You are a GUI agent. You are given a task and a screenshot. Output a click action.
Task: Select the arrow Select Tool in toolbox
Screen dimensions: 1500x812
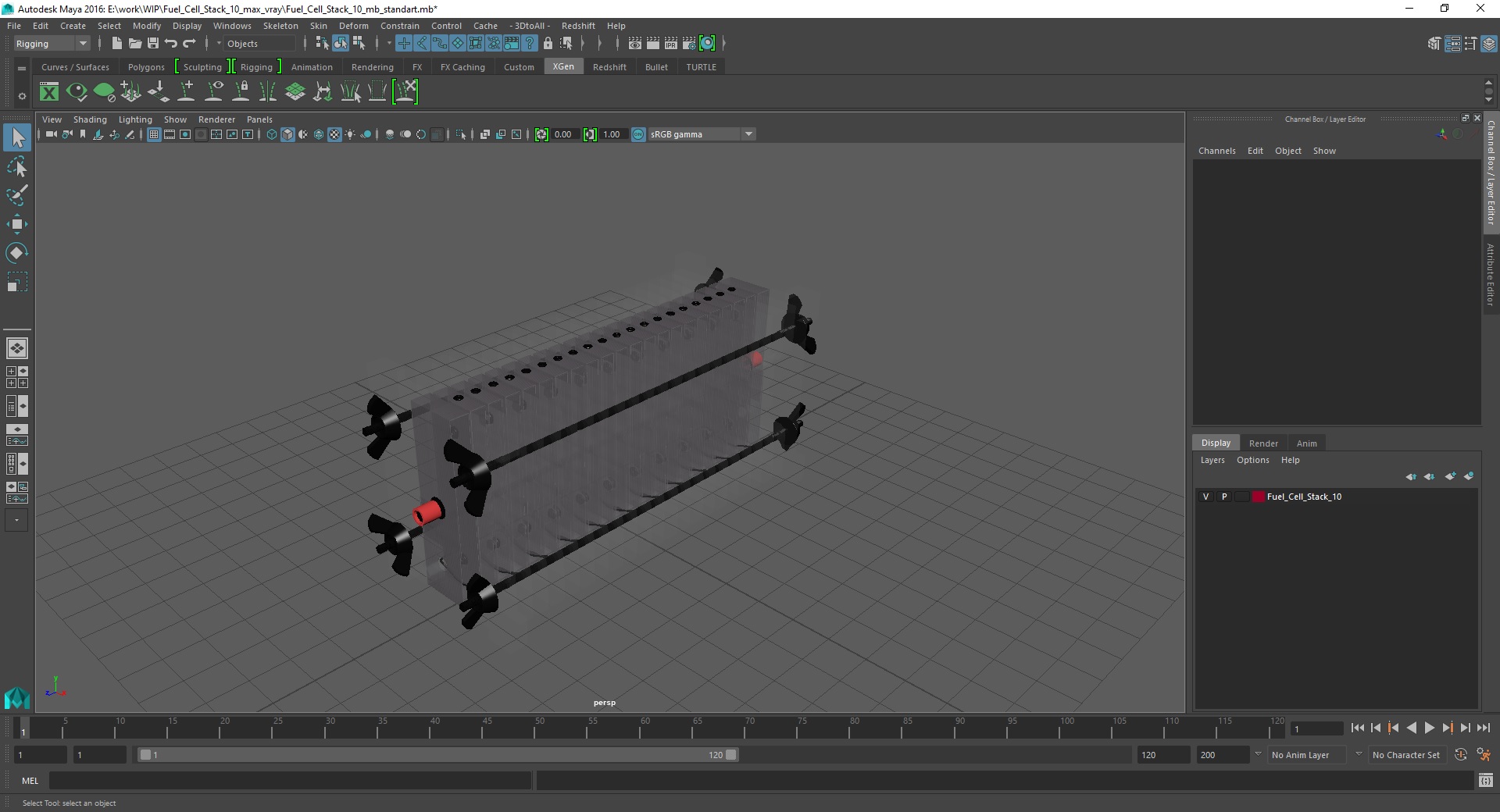[x=17, y=138]
